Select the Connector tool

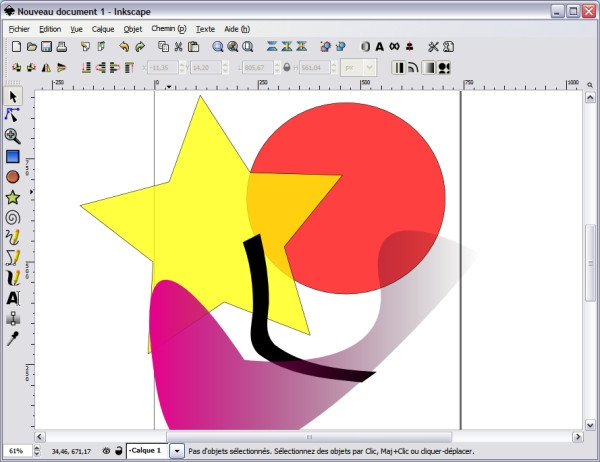click(x=13, y=318)
